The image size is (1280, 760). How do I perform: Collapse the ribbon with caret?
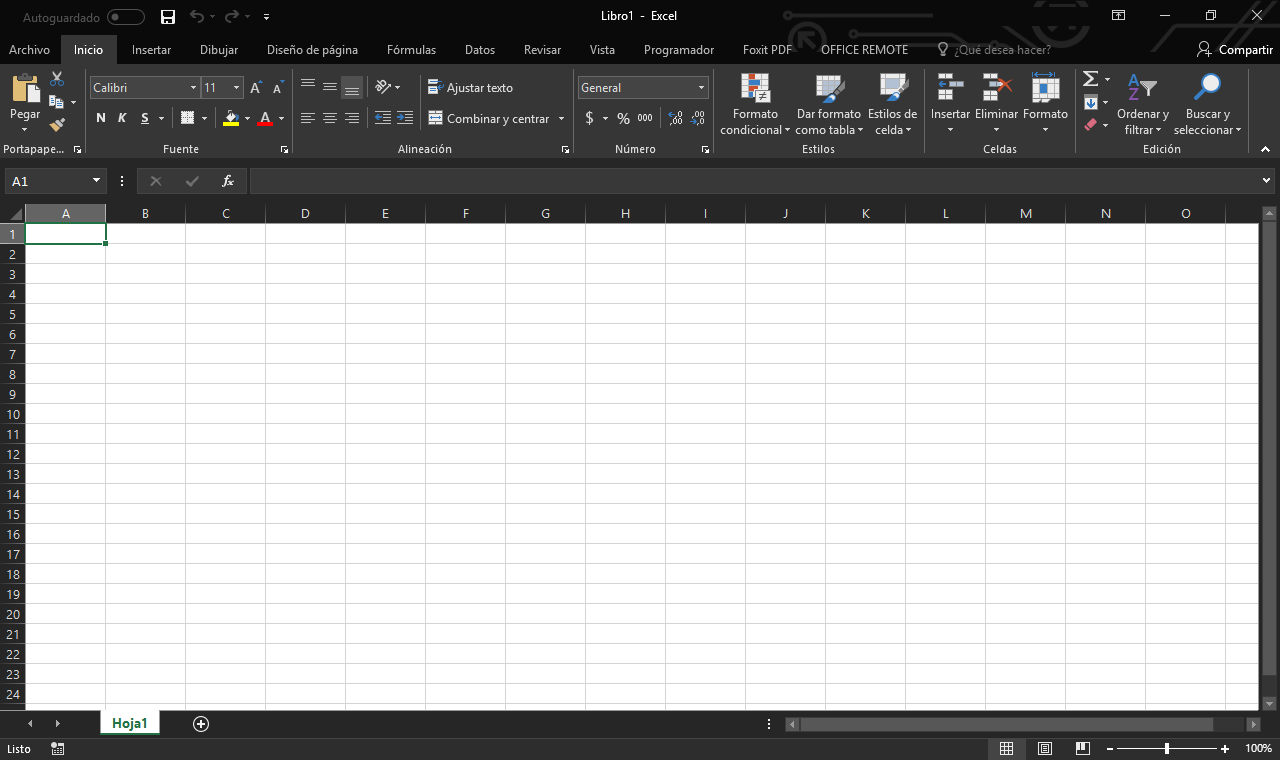point(1265,149)
